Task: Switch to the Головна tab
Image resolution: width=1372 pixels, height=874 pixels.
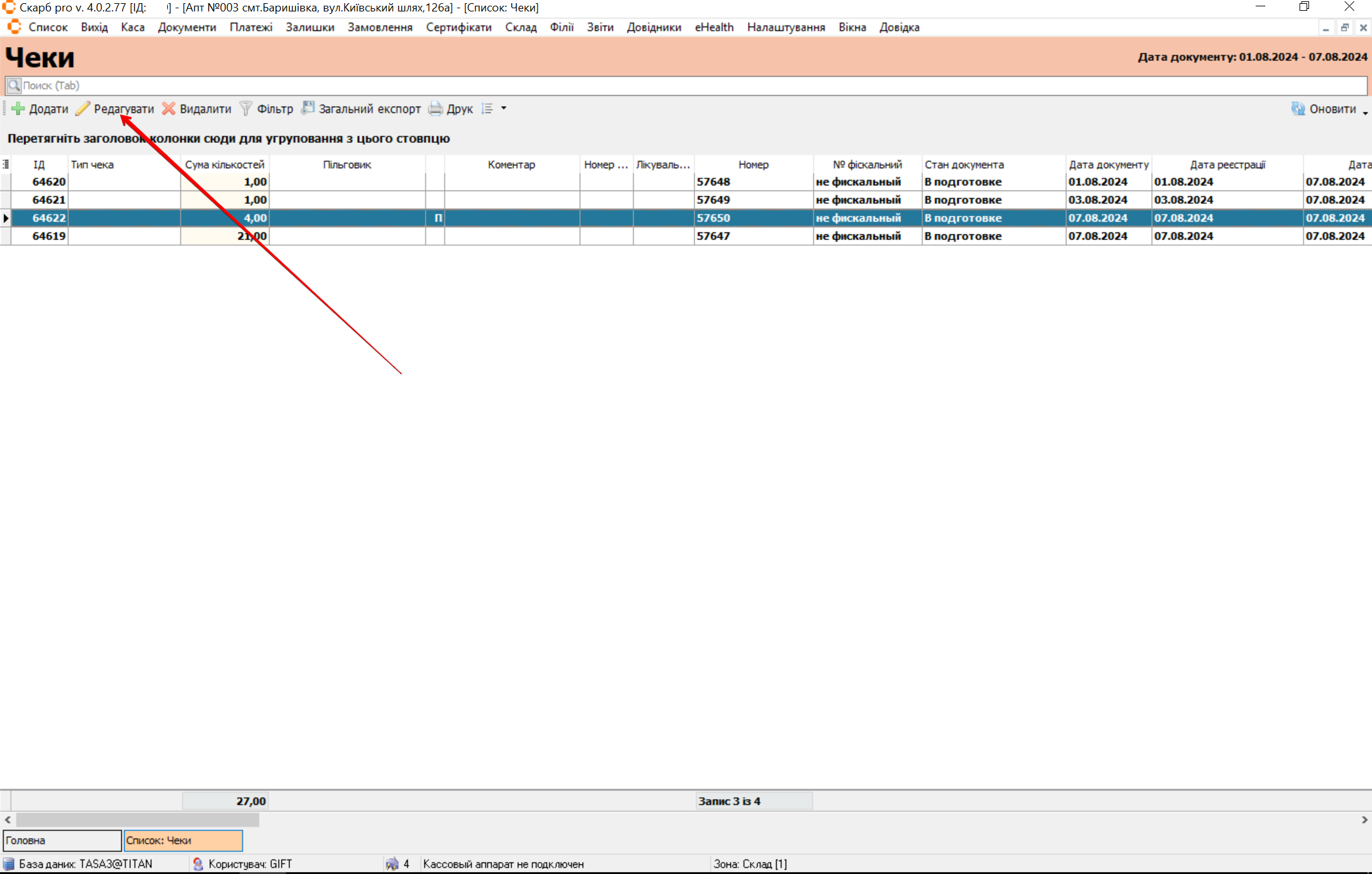Action: pyautogui.click(x=62, y=840)
